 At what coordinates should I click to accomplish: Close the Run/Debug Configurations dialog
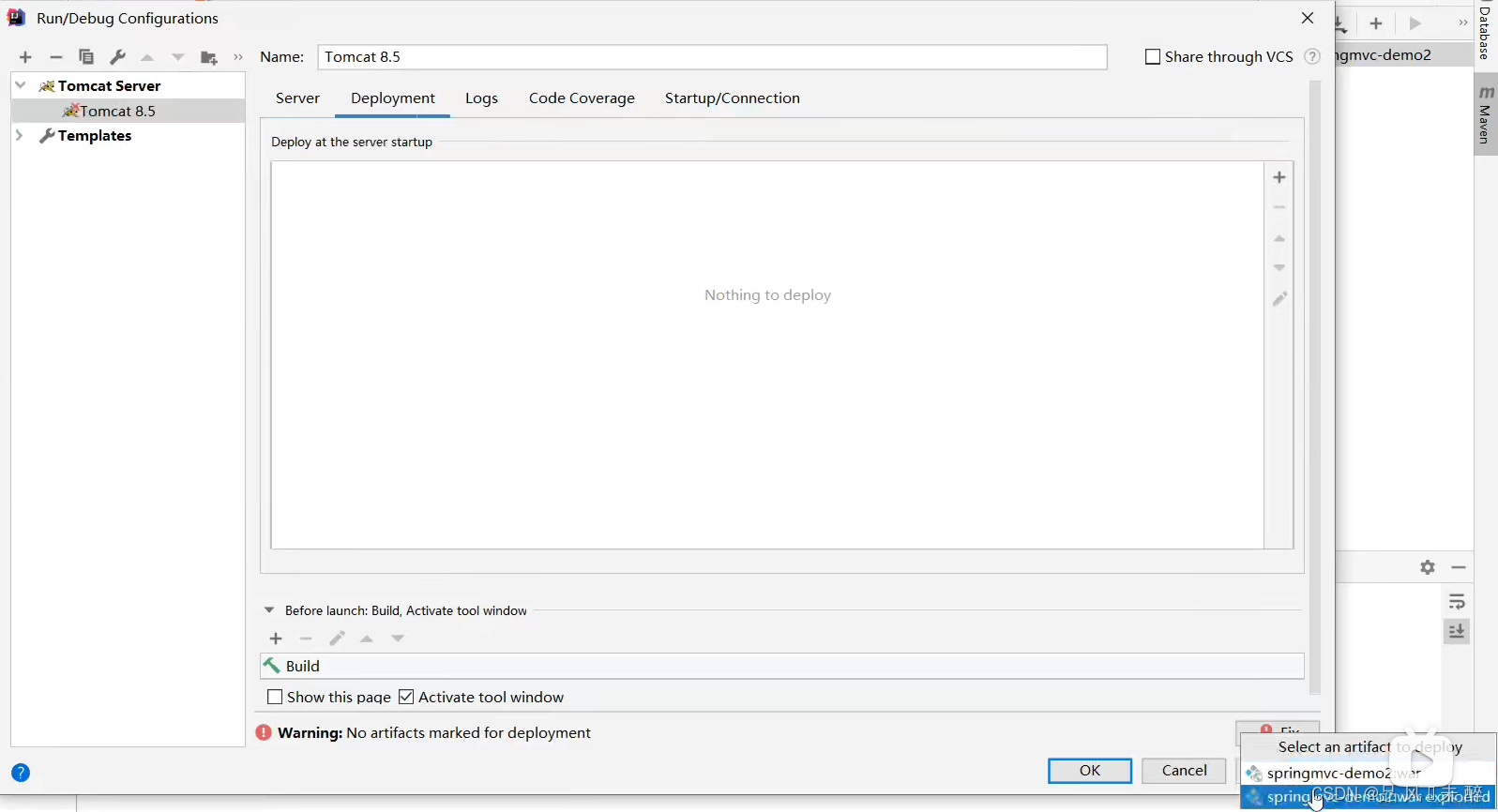[x=1308, y=18]
